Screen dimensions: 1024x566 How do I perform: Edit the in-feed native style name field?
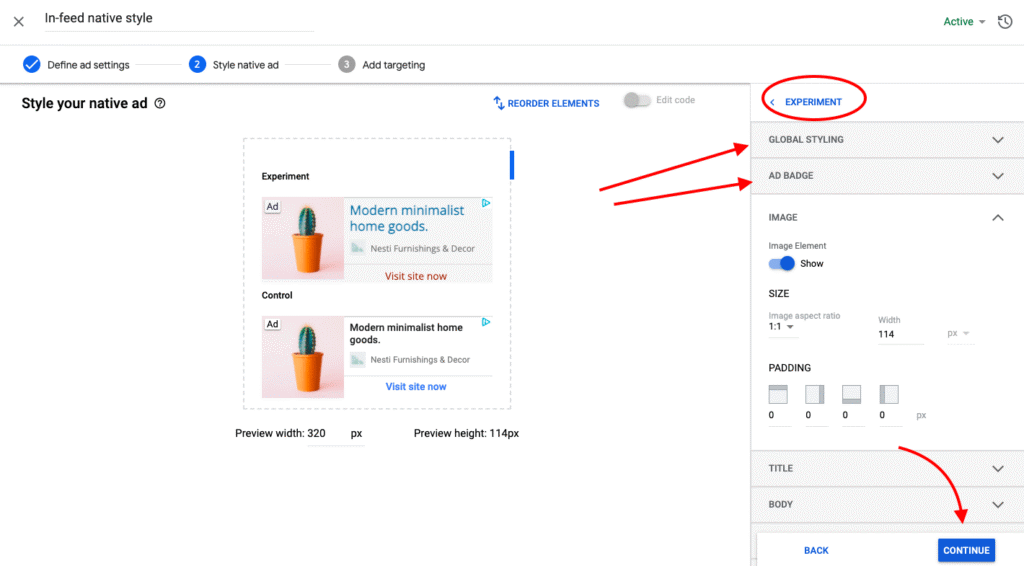[x=179, y=18]
